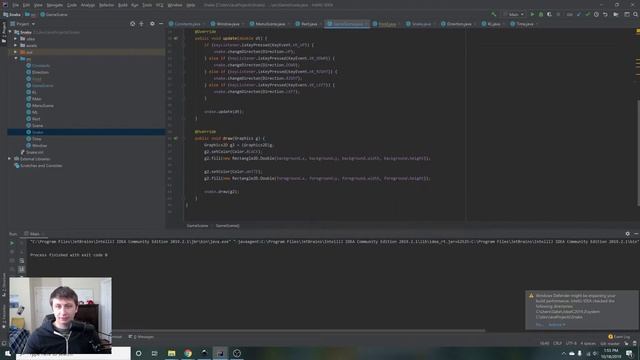Expand the .idea folder arrow

16,39
